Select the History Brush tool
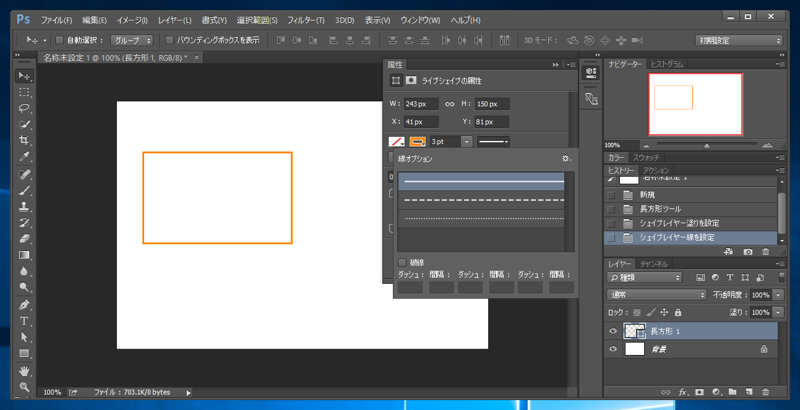 (24, 223)
